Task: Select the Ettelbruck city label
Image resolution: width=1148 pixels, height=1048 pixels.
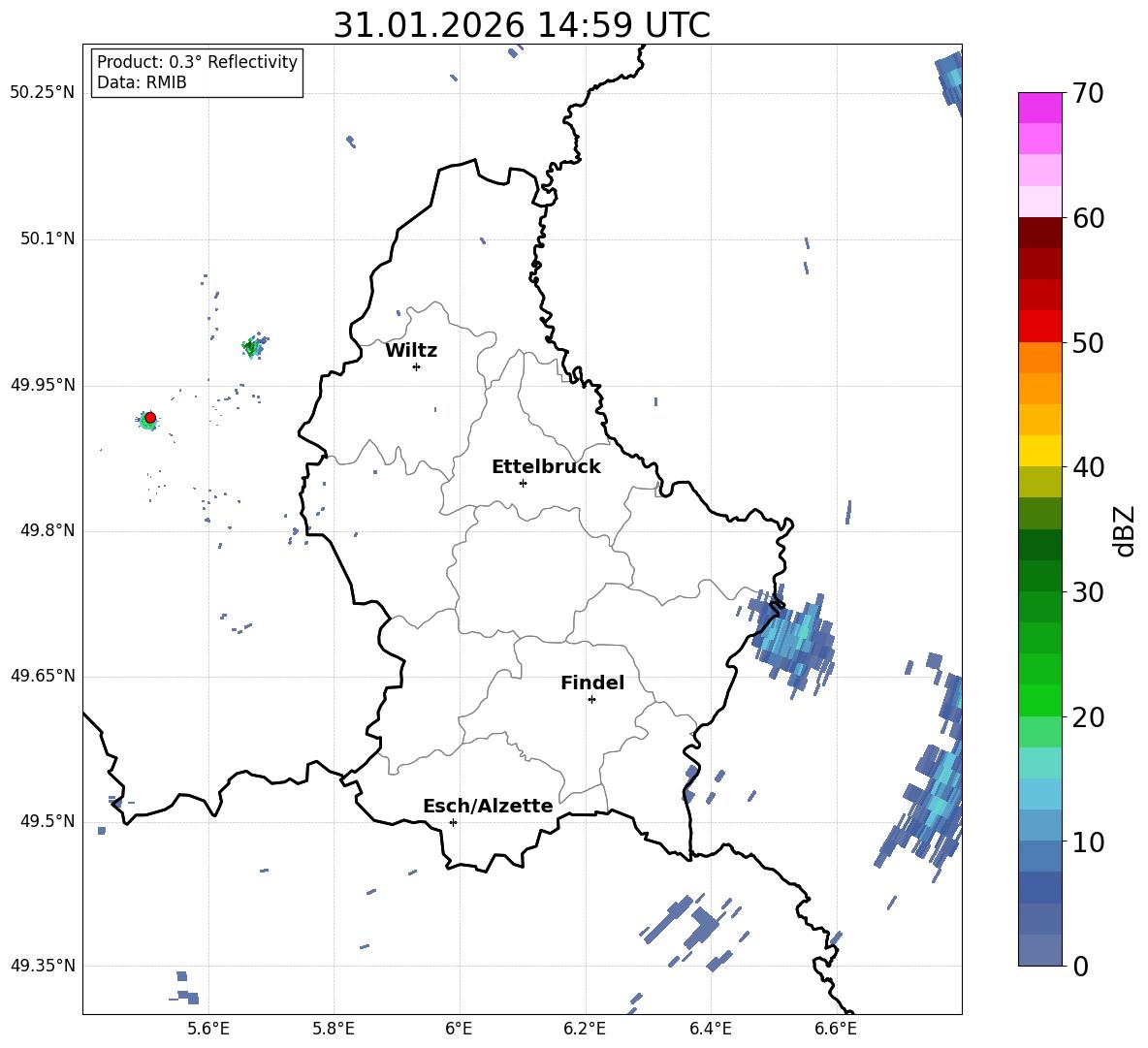Action: pos(546,467)
